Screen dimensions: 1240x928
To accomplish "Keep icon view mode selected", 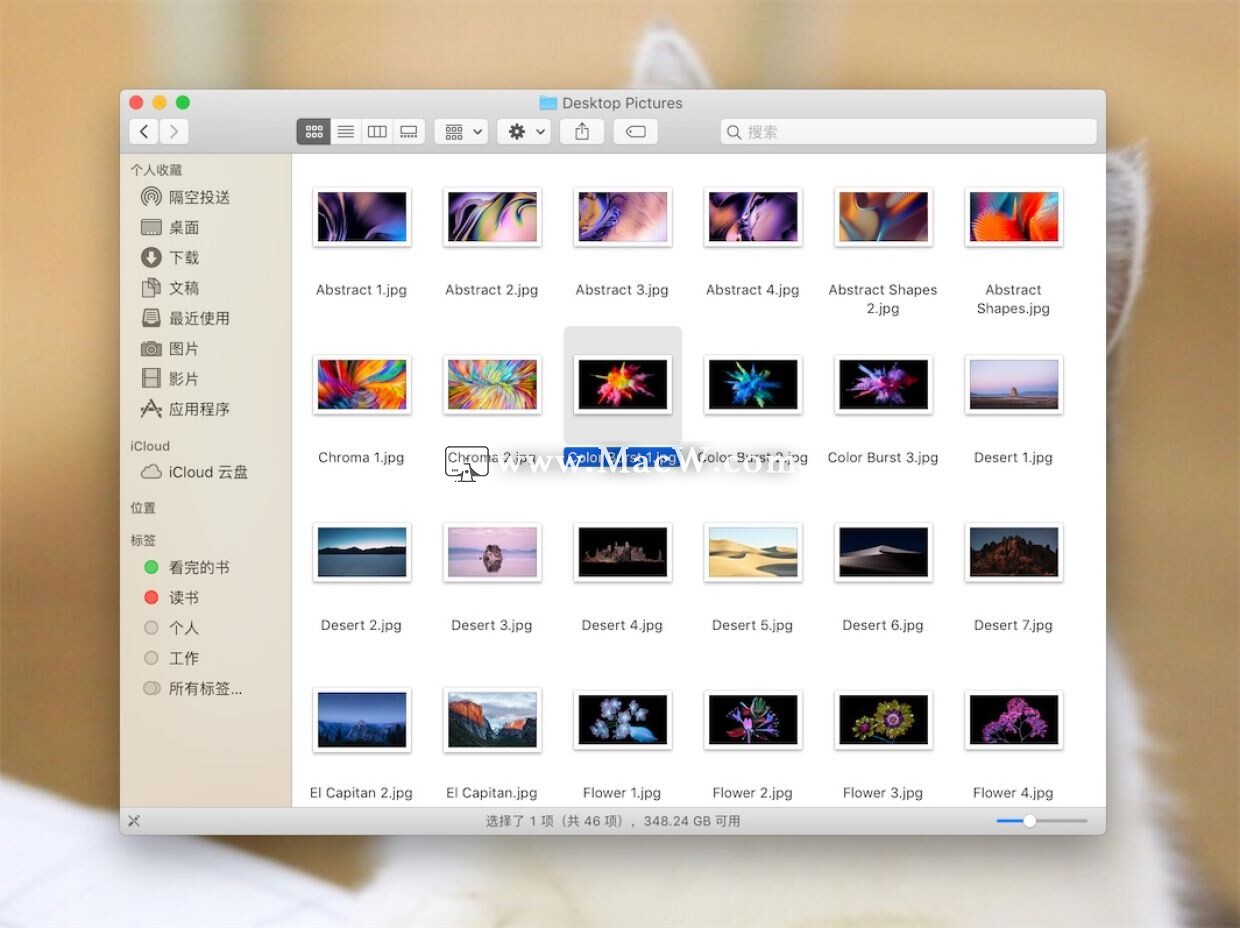I will pos(313,131).
